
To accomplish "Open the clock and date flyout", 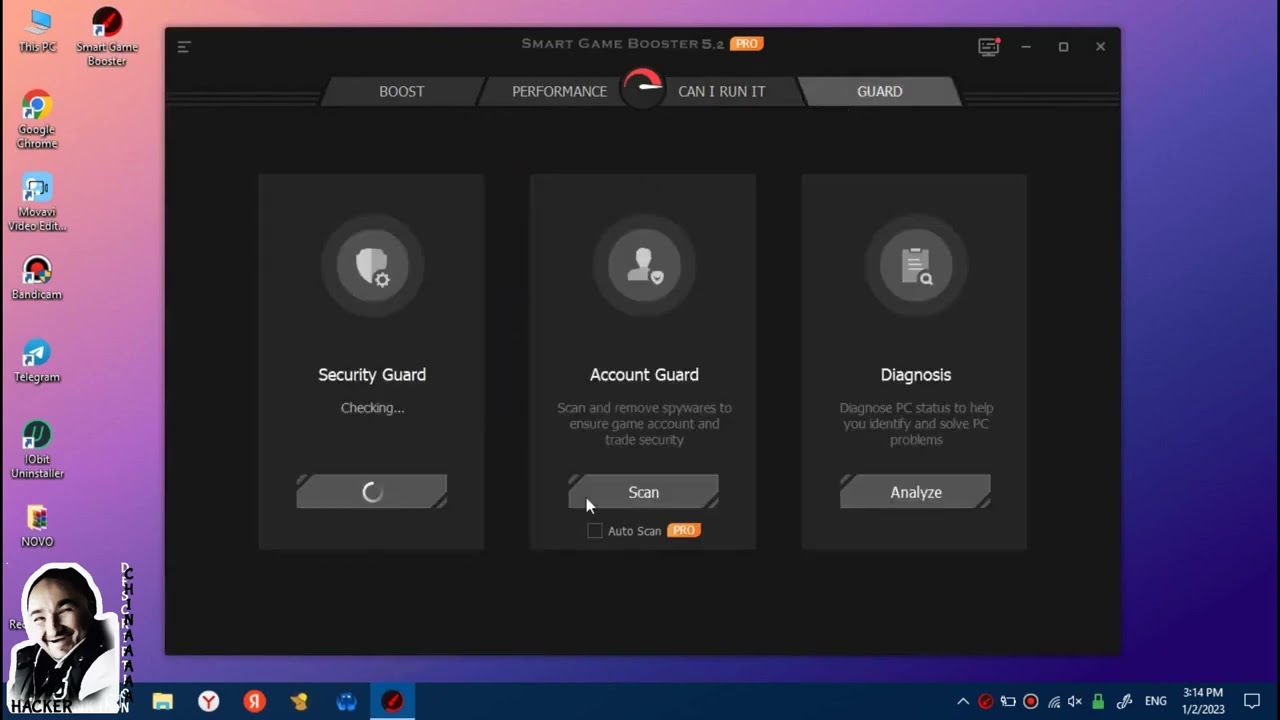I will coord(1203,701).
